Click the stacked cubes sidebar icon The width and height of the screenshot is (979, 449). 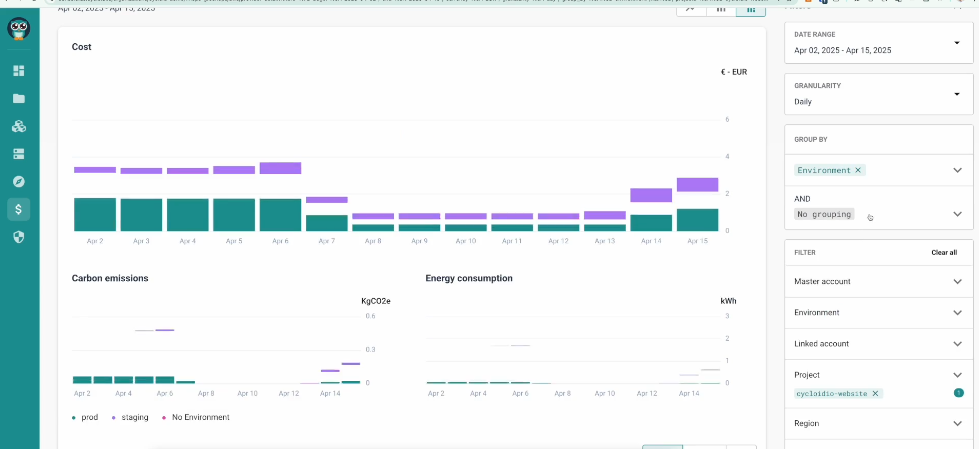point(19,127)
